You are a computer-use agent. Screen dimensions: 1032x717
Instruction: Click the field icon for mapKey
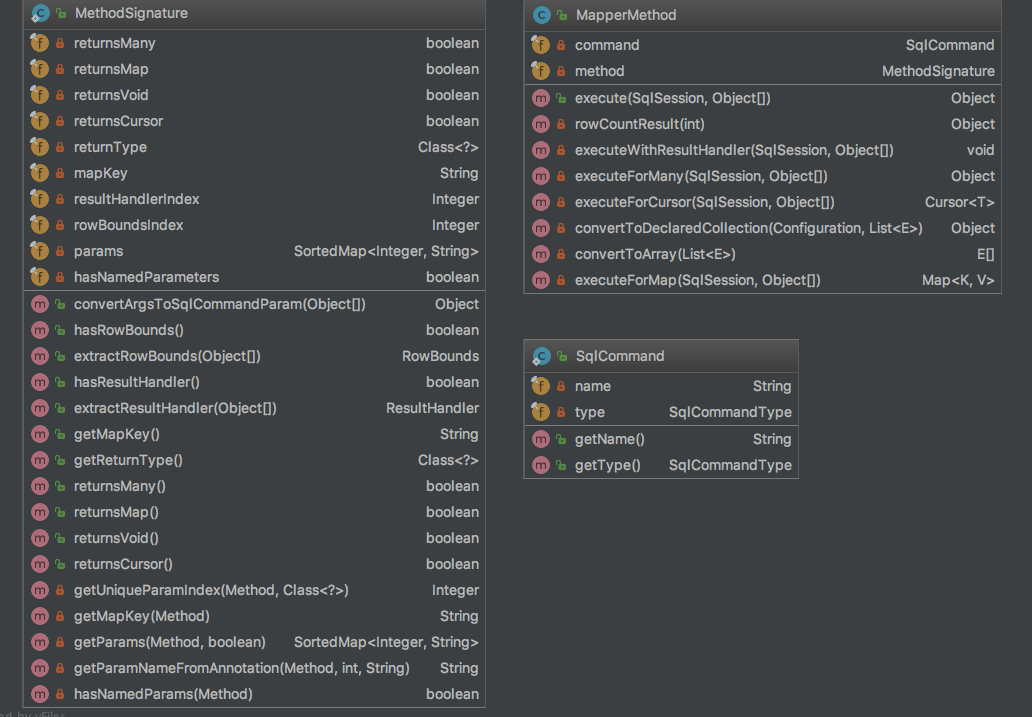pos(39,173)
